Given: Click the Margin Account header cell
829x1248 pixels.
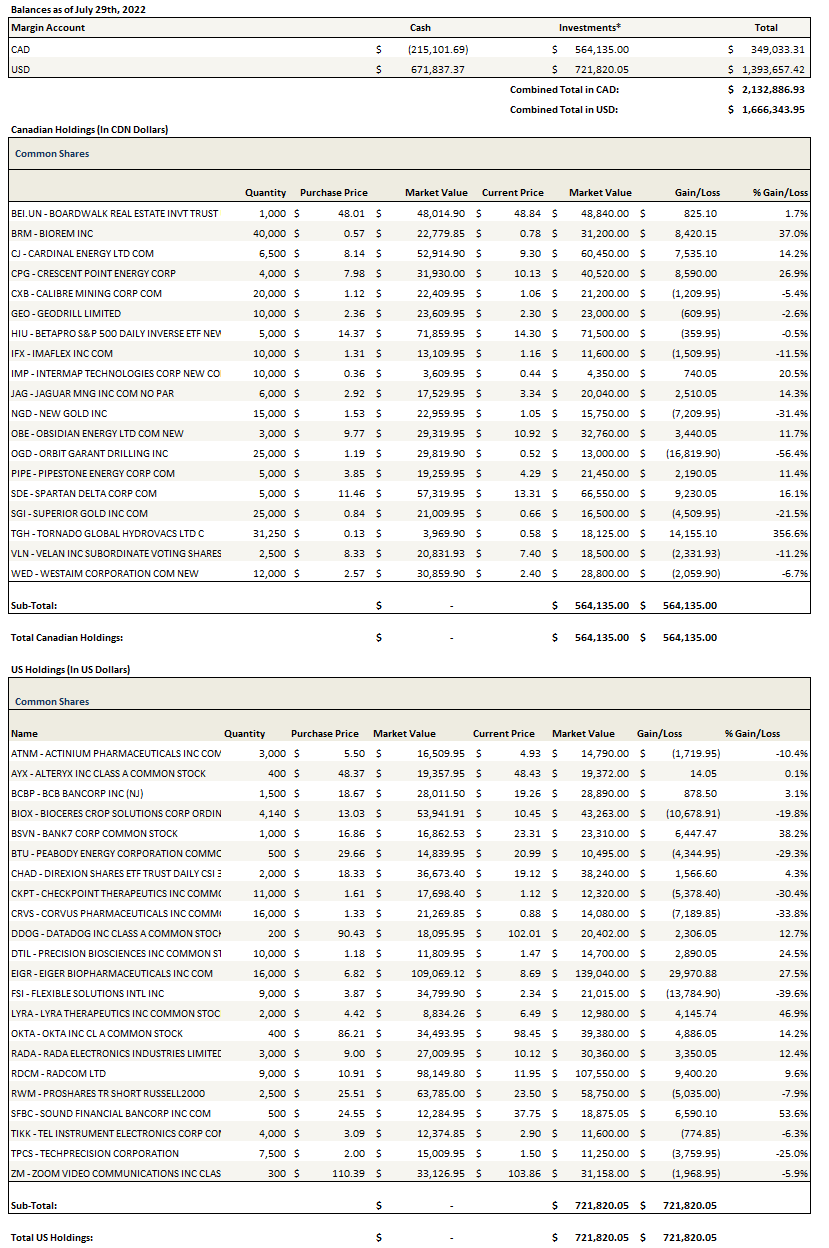Looking at the screenshot, I should [48, 28].
